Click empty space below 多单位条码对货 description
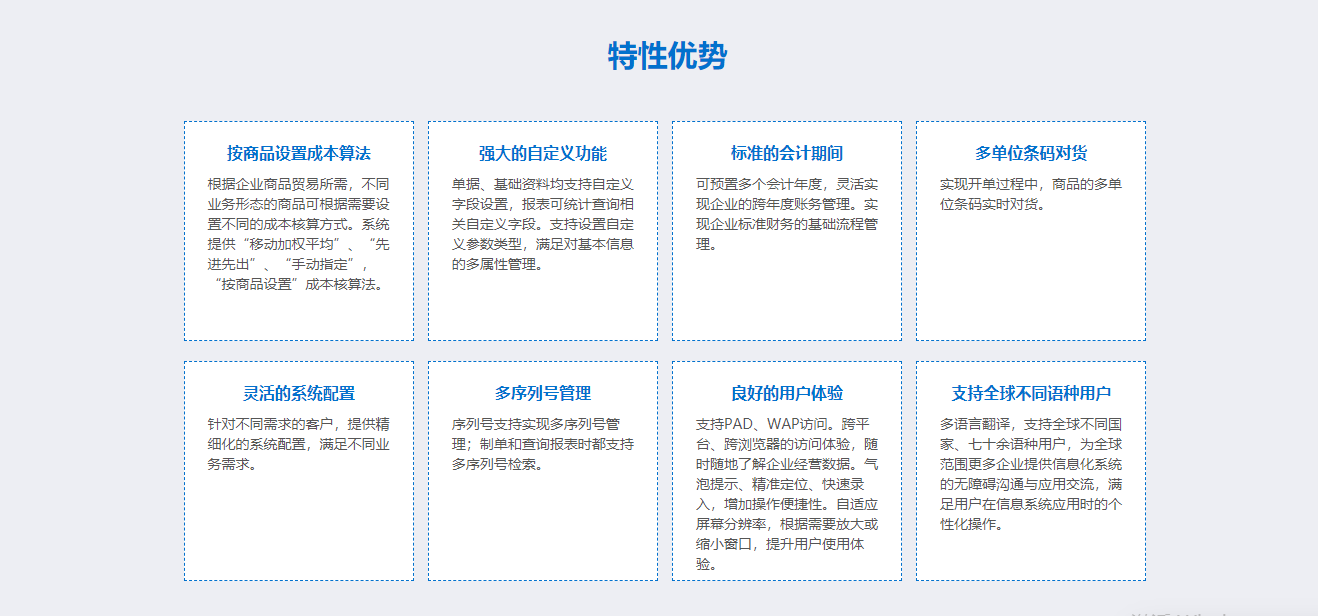The width and height of the screenshot is (1318, 616). click(x=1030, y=280)
